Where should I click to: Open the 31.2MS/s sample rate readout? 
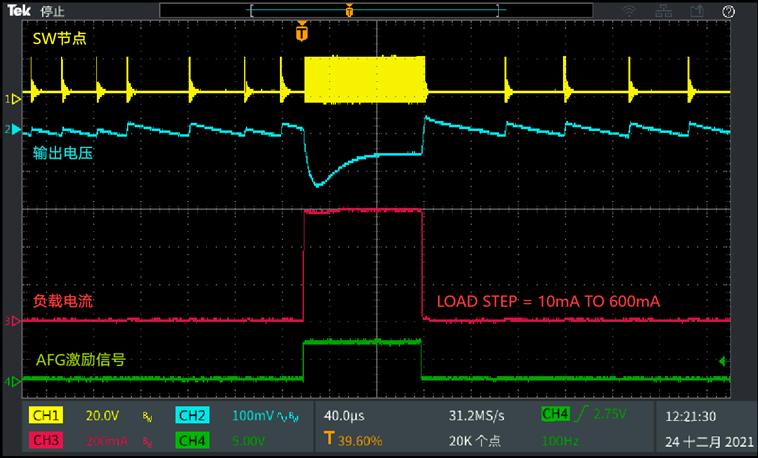tap(476, 415)
